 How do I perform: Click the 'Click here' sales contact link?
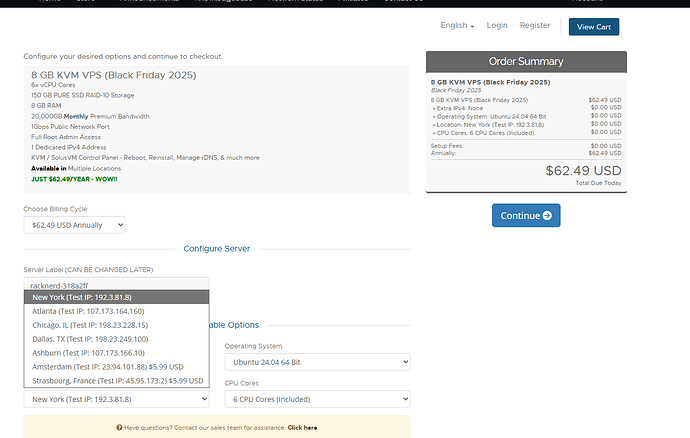pyautogui.click(x=302, y=427)
